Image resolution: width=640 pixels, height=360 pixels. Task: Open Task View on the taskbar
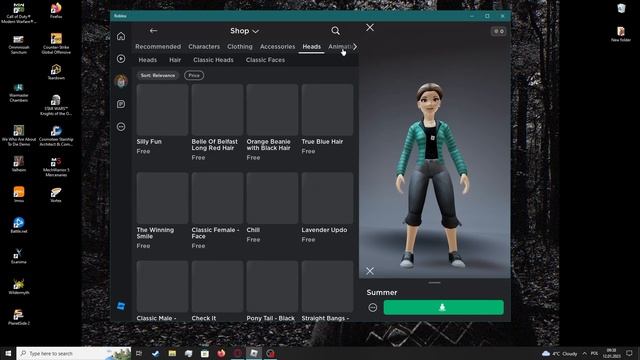click(139, 353)
